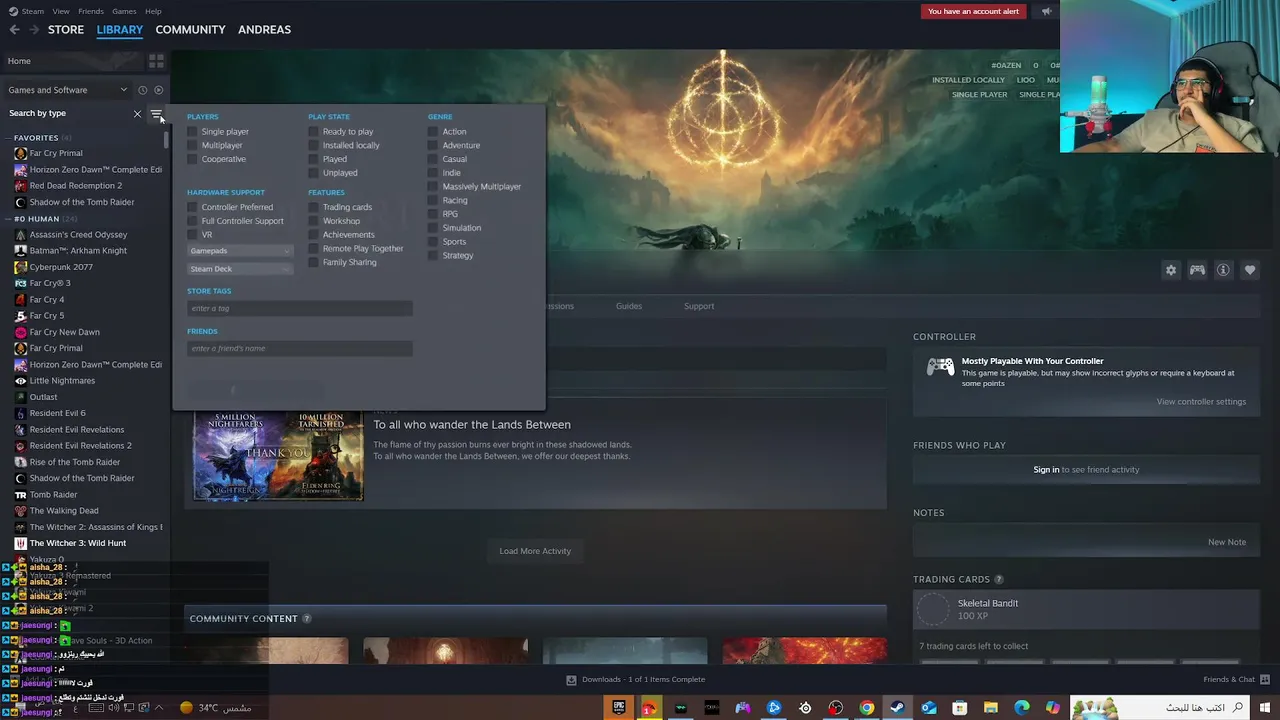Check the Multiplayer filter
The width and height of the screenshot is (1280, 720).
pyautogui.click(x=193, y=146)
